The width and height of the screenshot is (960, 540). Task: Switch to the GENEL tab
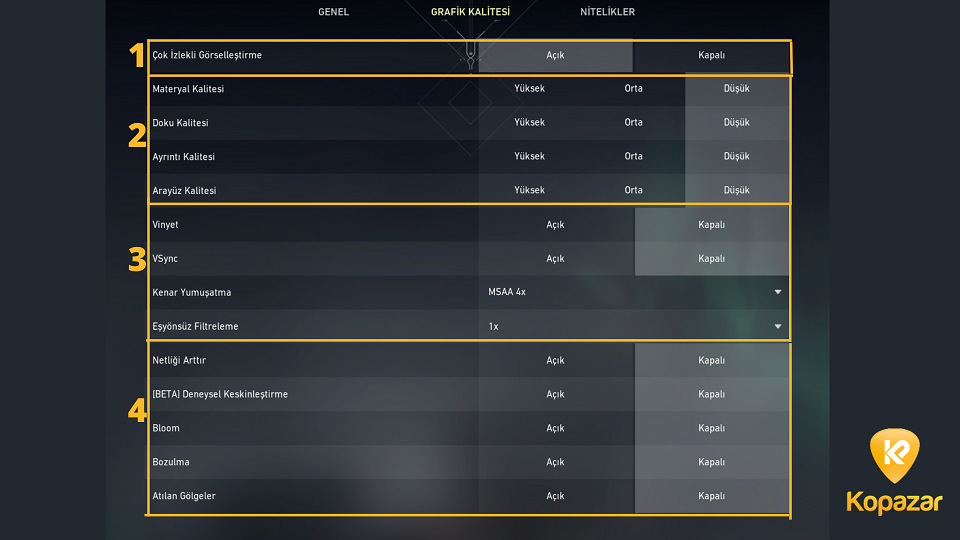pos(334,12)
